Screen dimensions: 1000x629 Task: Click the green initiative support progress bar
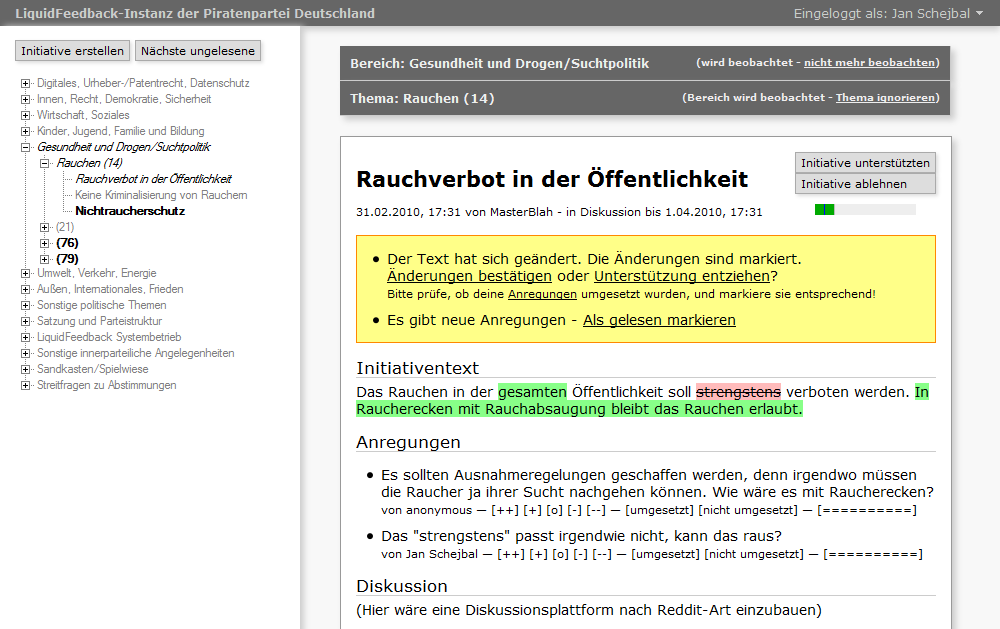click(x=825, y=210)
